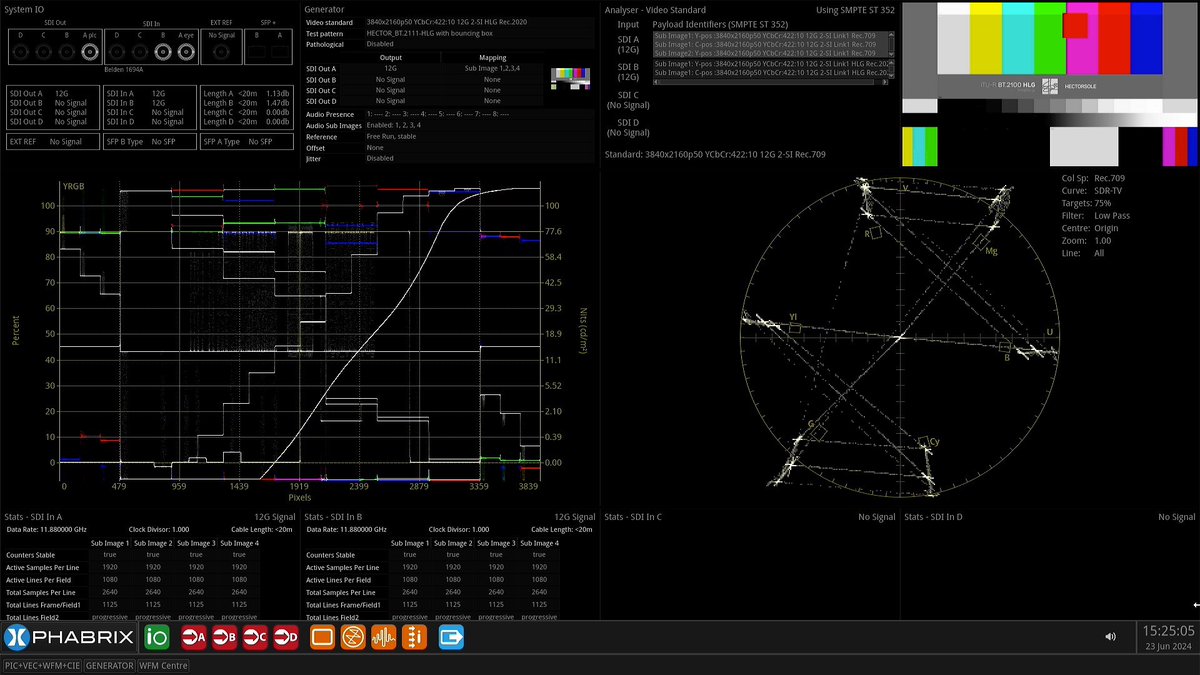The height and width of the screenshot is (675, 1200).
Task: Click the Zoom: 1.00 setting
Action: pos(1086,240)
